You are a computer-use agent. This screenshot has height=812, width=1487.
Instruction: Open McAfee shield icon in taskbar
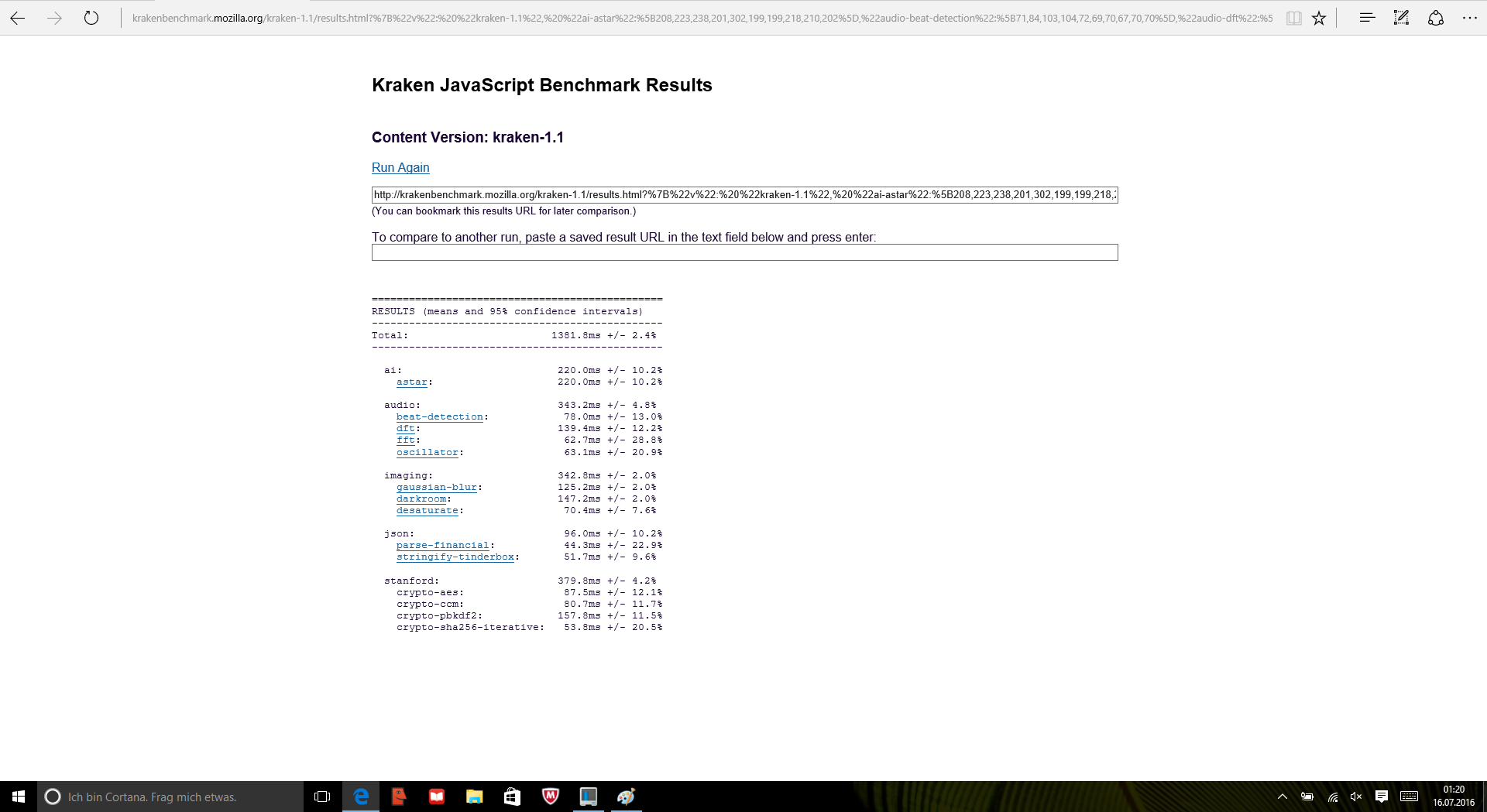point(551,797)
